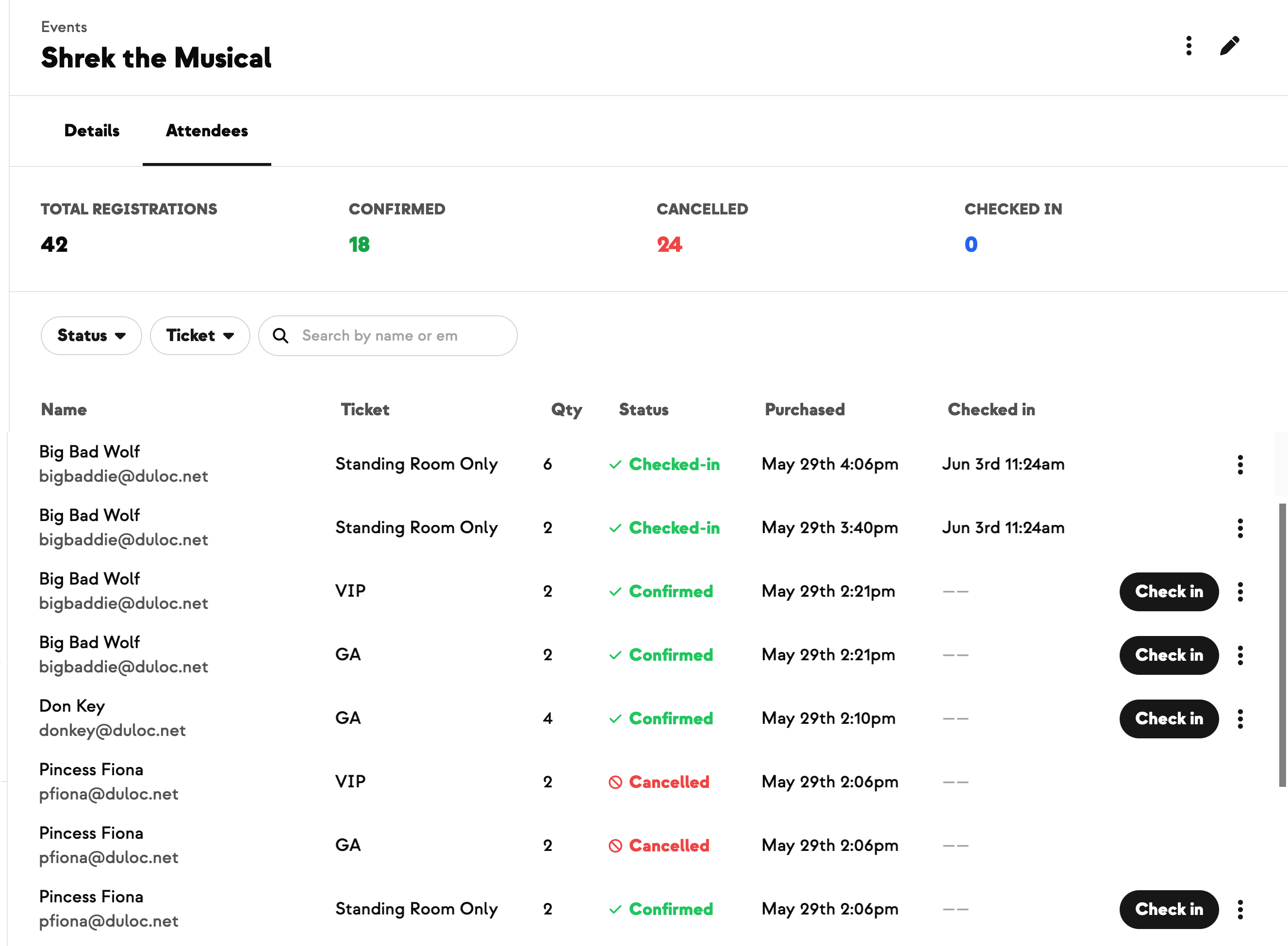1288x946 pixels.
Task: Click cancelled icon on Fiona GA row
Action: point(615,846)
